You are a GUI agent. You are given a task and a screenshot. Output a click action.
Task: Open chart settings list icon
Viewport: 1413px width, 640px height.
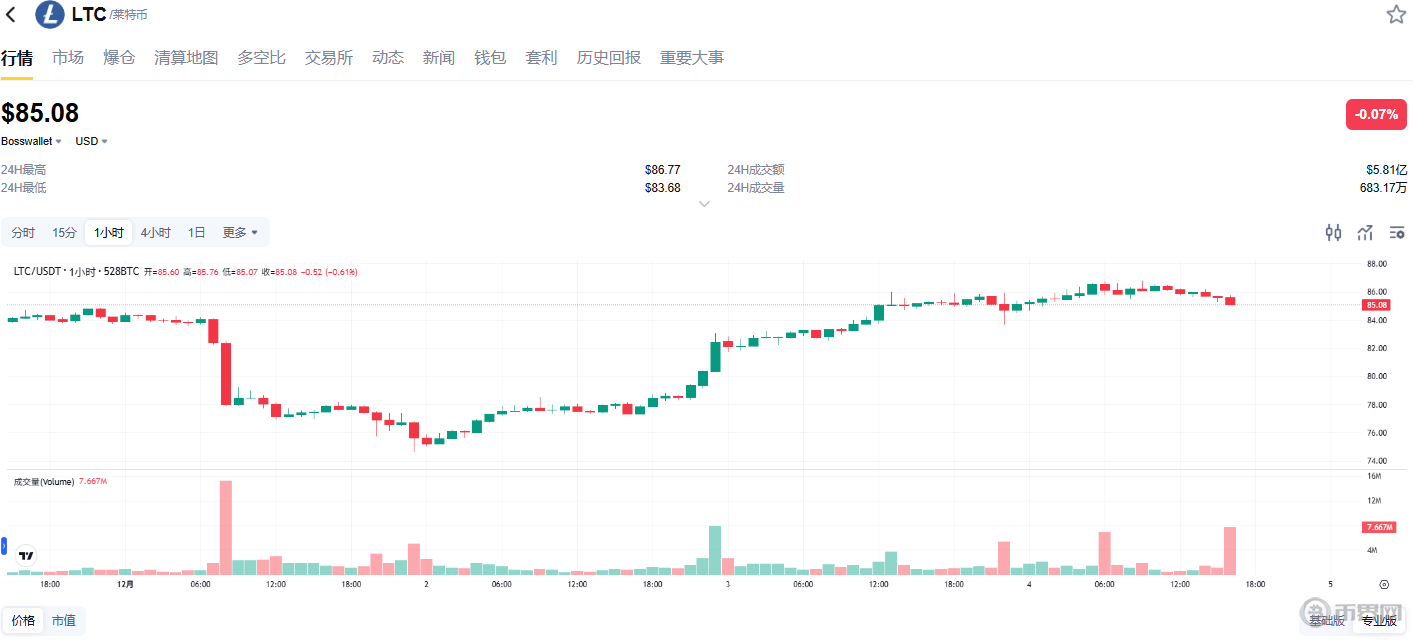click(1397, 233)
